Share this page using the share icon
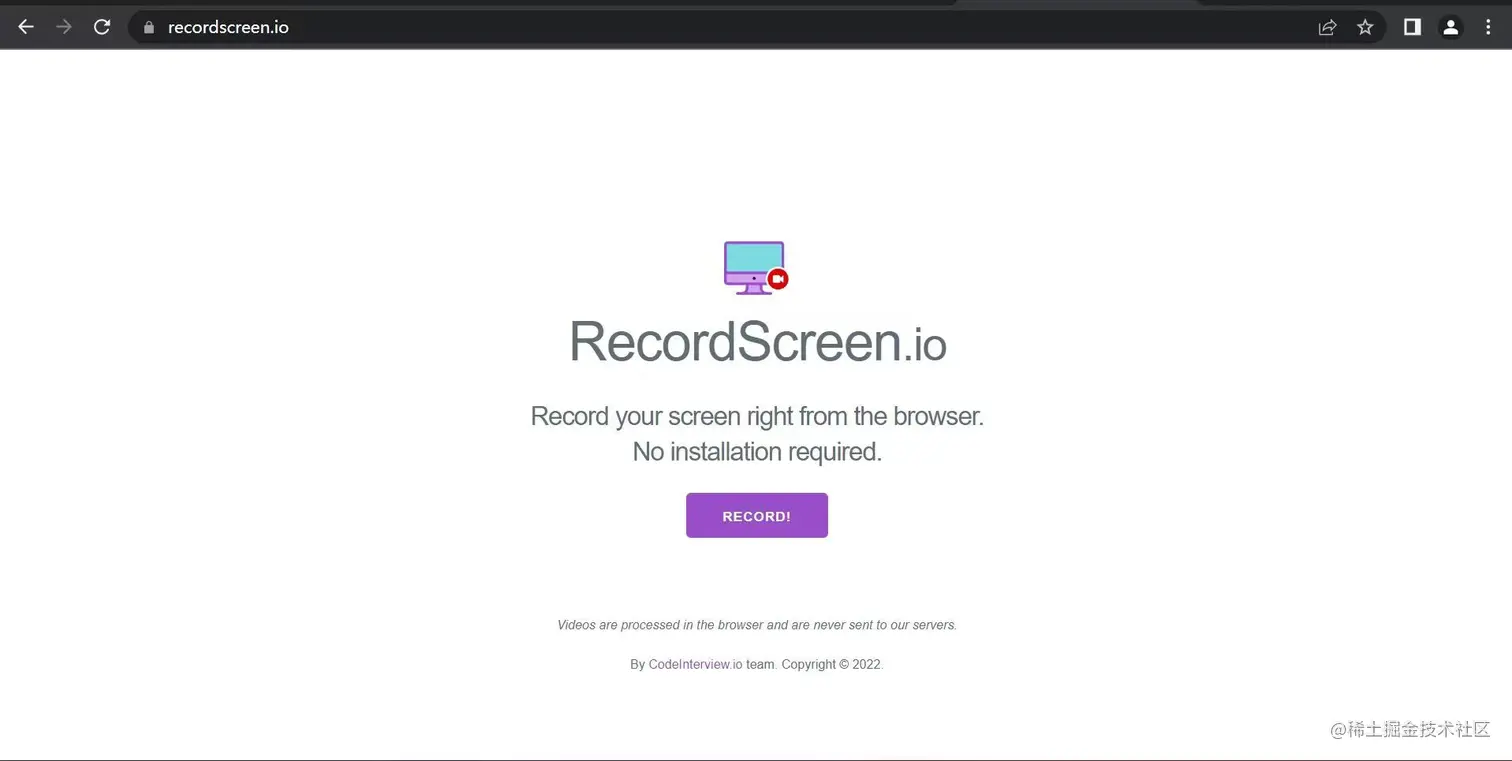Image resolution: width=1512 pixels, height=761 pixels. pyautogui.click(x=1327, y=27)
